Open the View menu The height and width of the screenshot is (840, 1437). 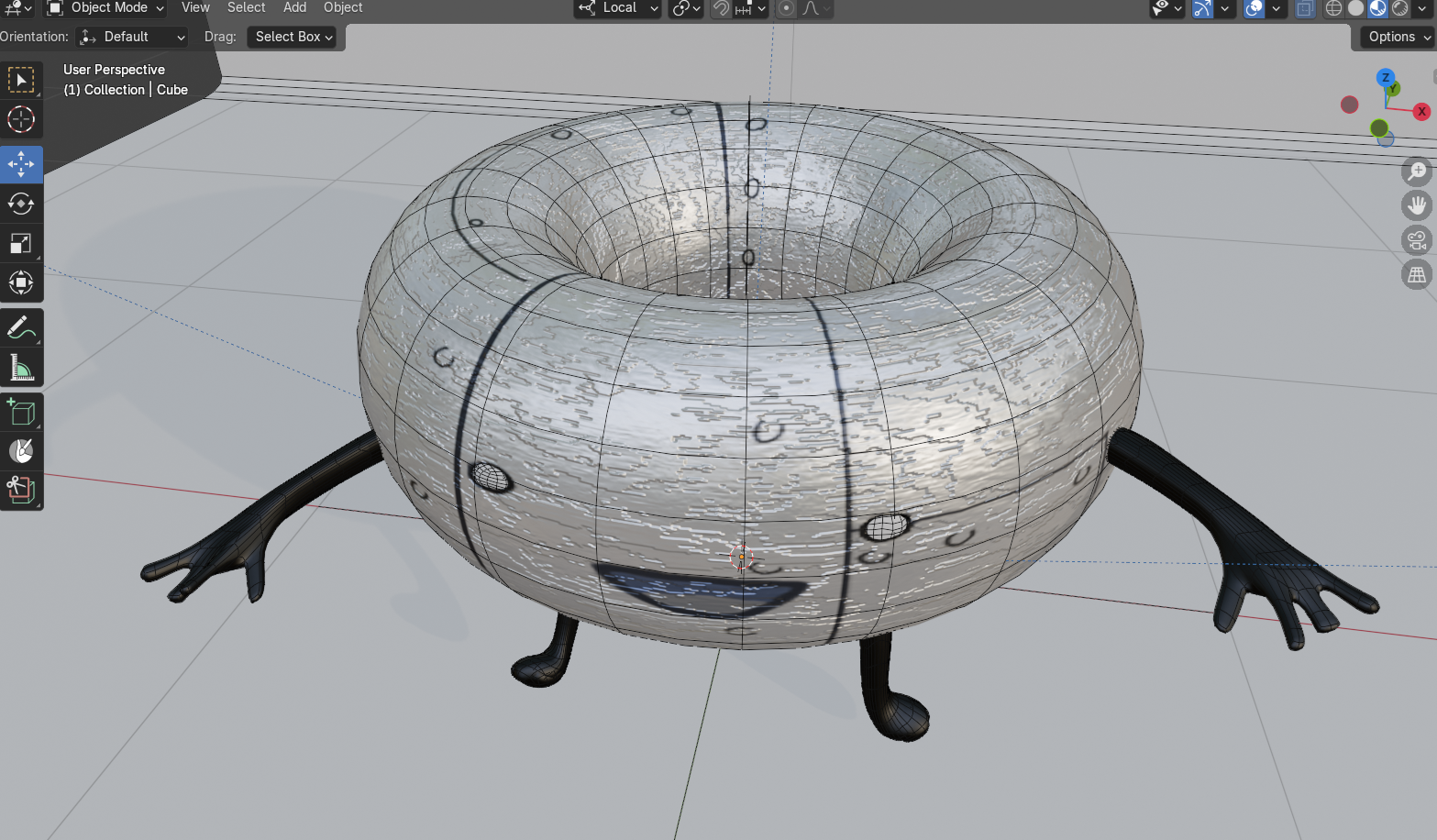195,7
